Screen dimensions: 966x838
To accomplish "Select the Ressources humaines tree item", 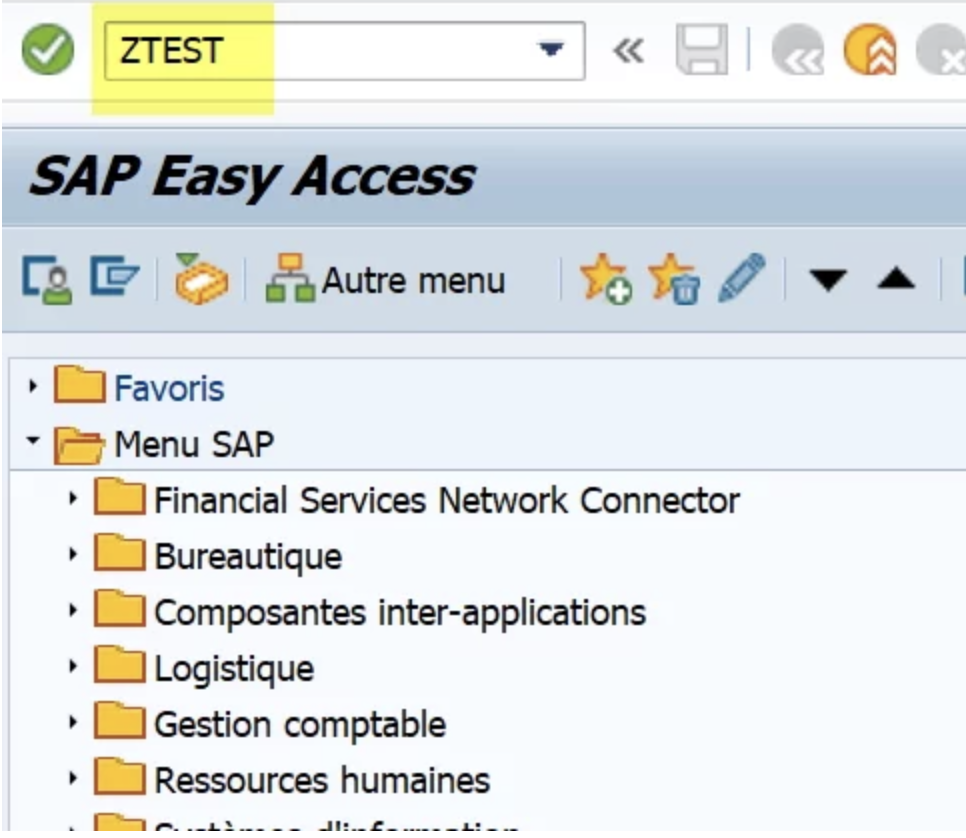I will (x=322, y=779).
